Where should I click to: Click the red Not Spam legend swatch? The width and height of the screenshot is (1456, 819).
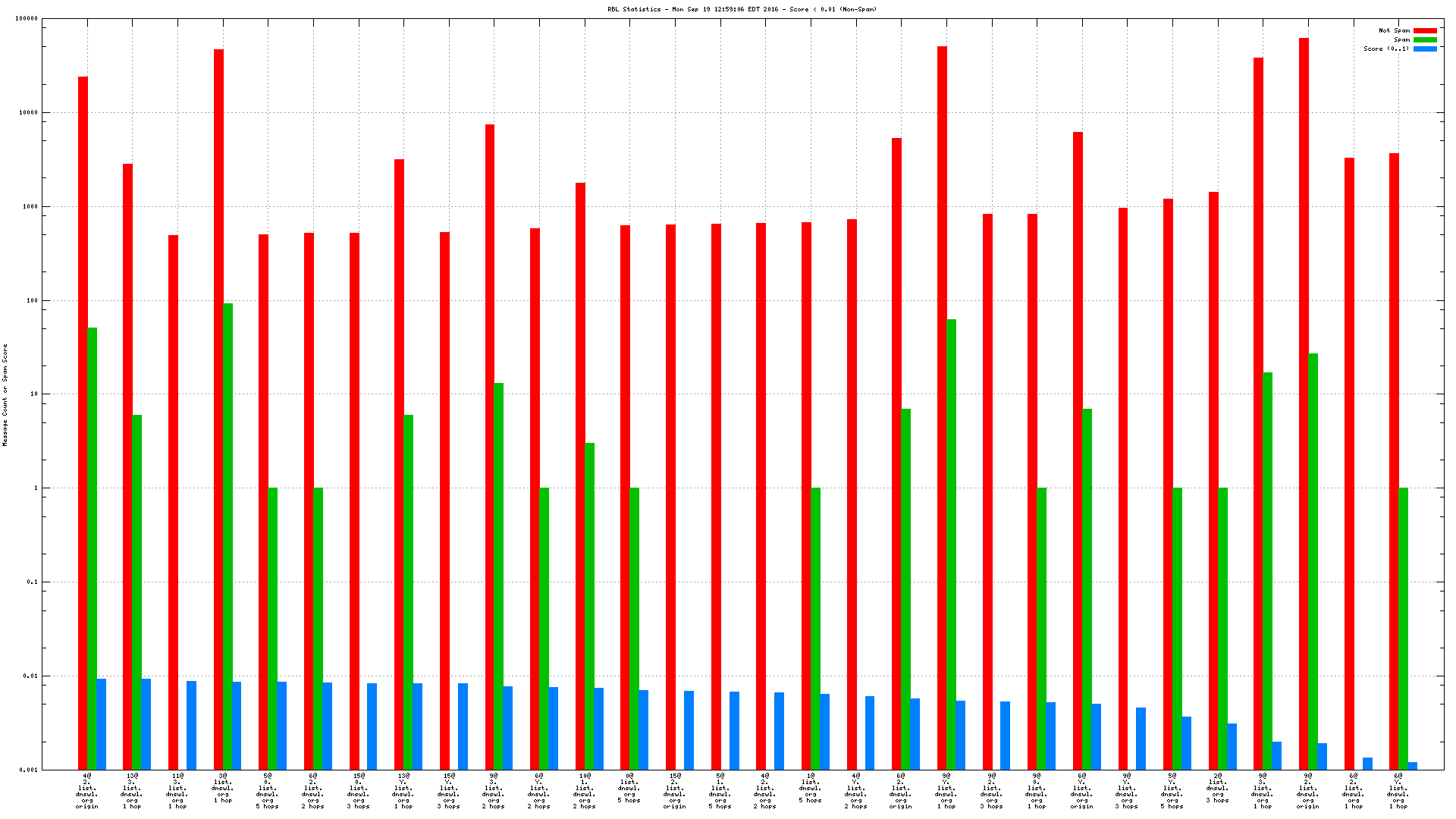click(x=1425, y=31)
